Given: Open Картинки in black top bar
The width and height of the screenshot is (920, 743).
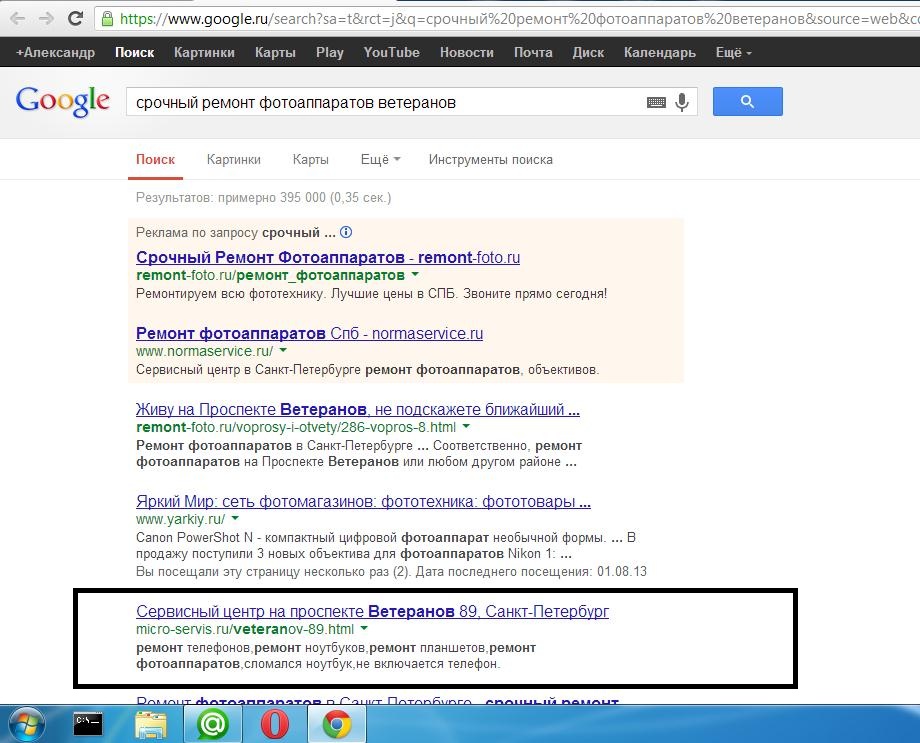Looking at the screenshot, I should [x=204, y=52].
